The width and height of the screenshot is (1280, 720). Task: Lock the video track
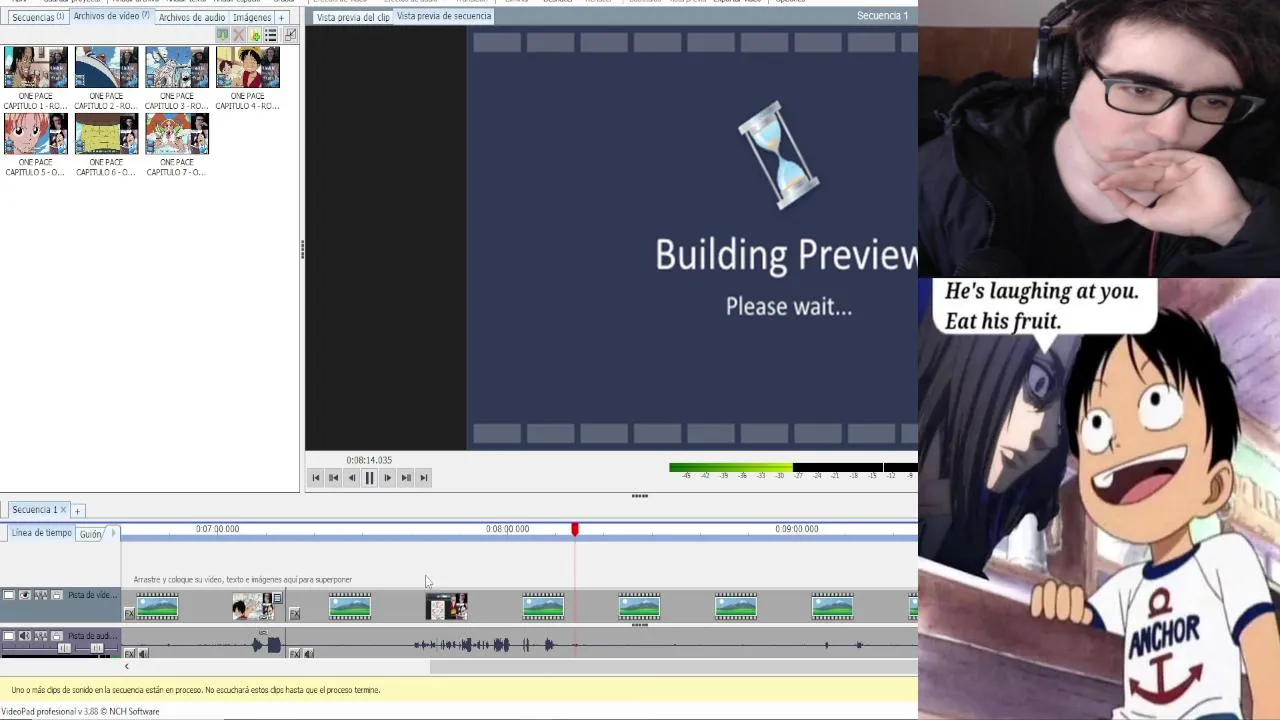[57, 595]
